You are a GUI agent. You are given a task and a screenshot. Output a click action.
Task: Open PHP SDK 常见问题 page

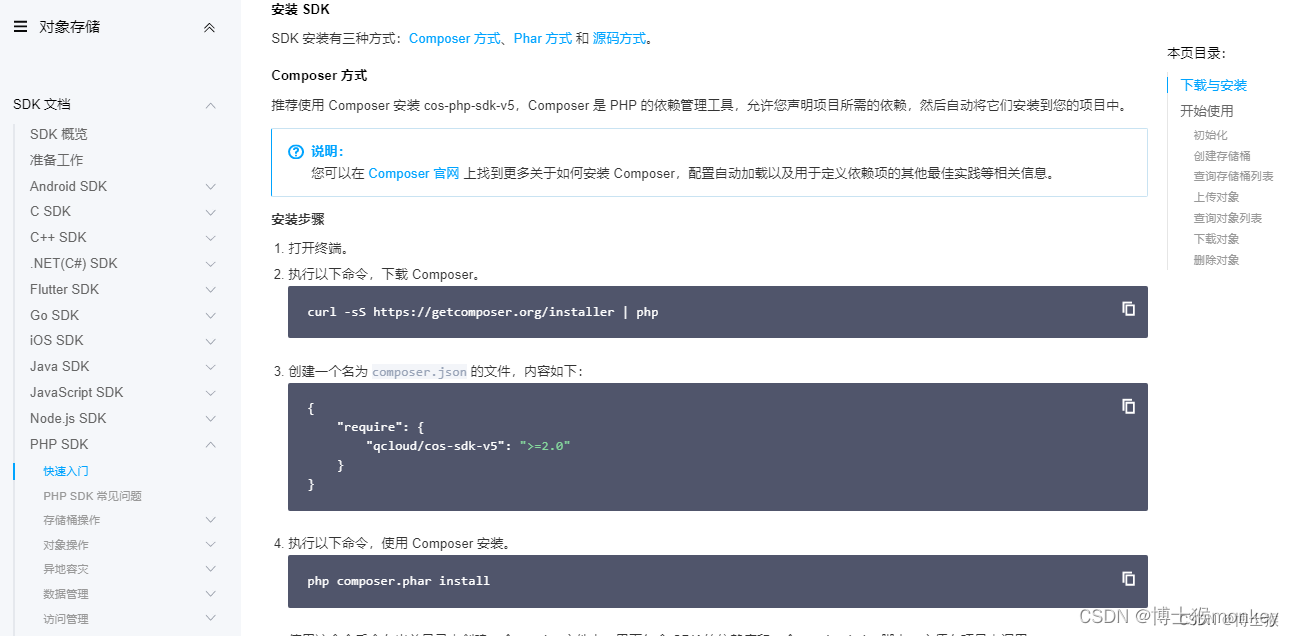point(90,495)
